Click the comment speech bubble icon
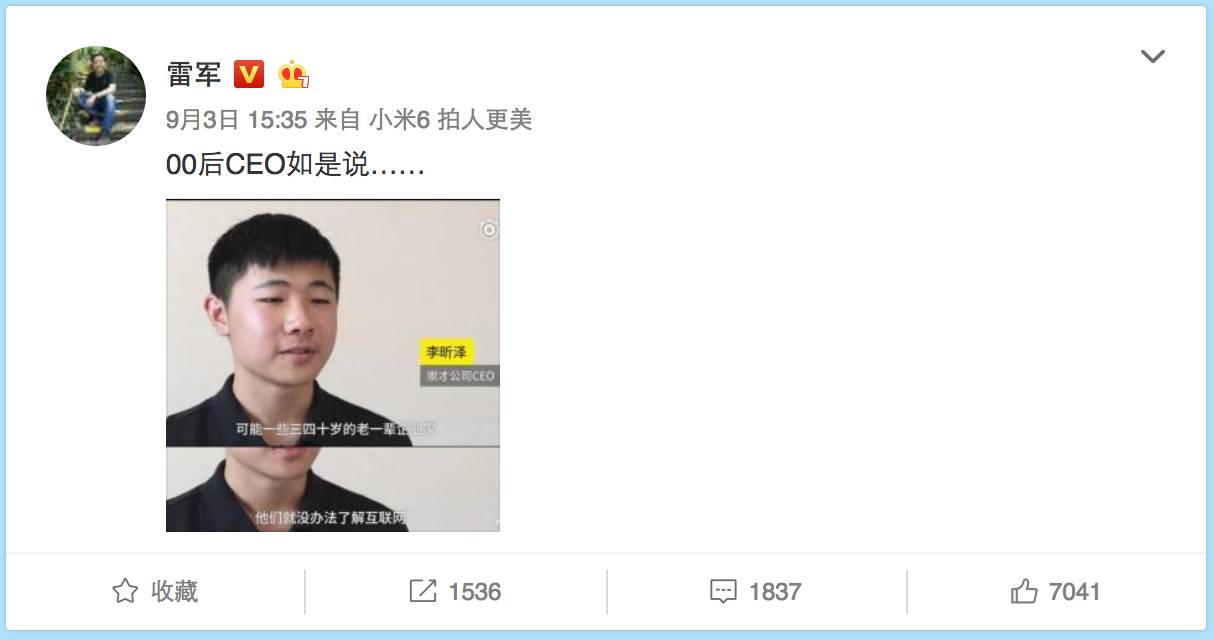 click(x=723, y=592)
